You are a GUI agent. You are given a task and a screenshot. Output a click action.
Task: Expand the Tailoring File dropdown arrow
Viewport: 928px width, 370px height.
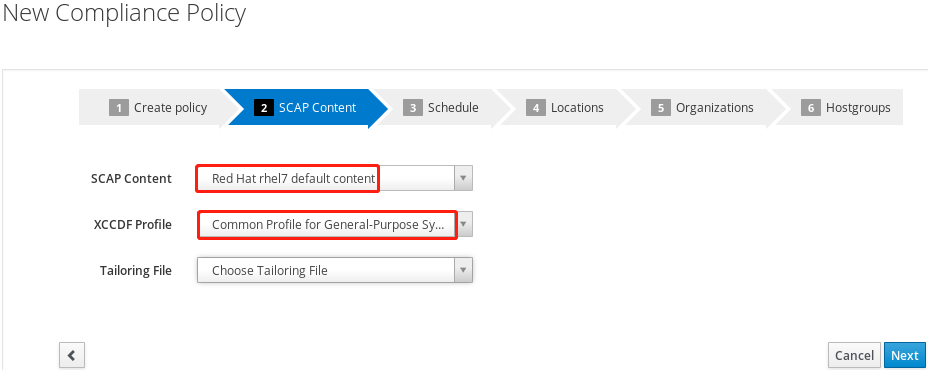[x=463, y=271]
